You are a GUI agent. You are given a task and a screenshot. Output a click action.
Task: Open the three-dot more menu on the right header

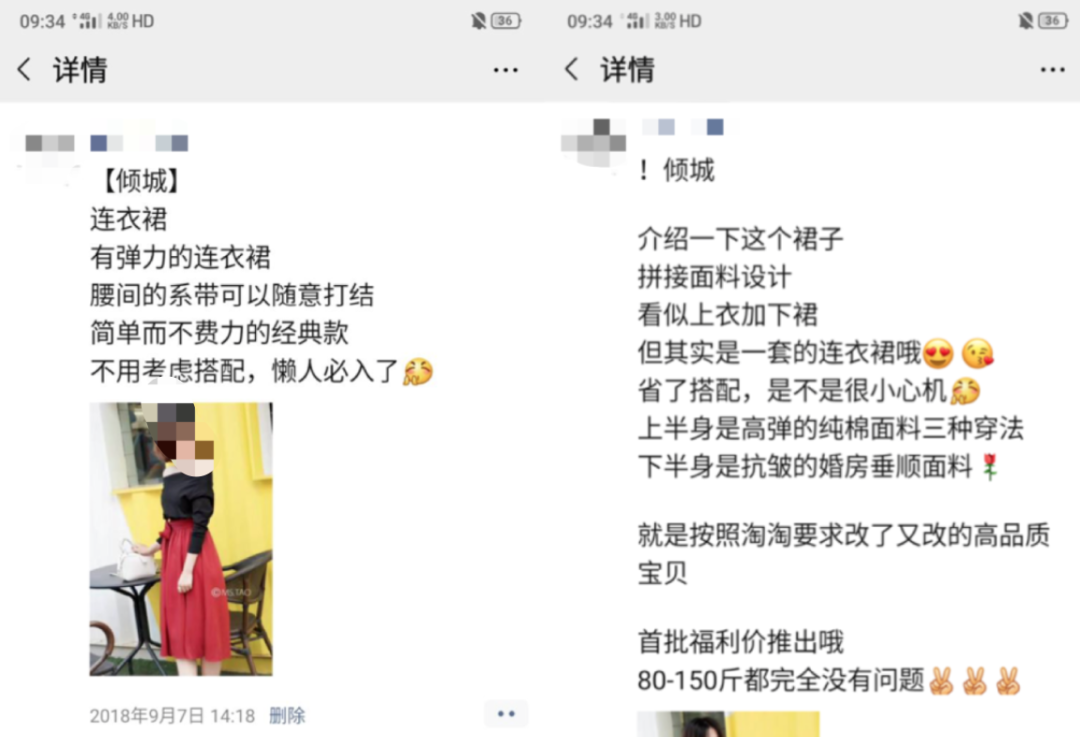[x=1052, y=70]
